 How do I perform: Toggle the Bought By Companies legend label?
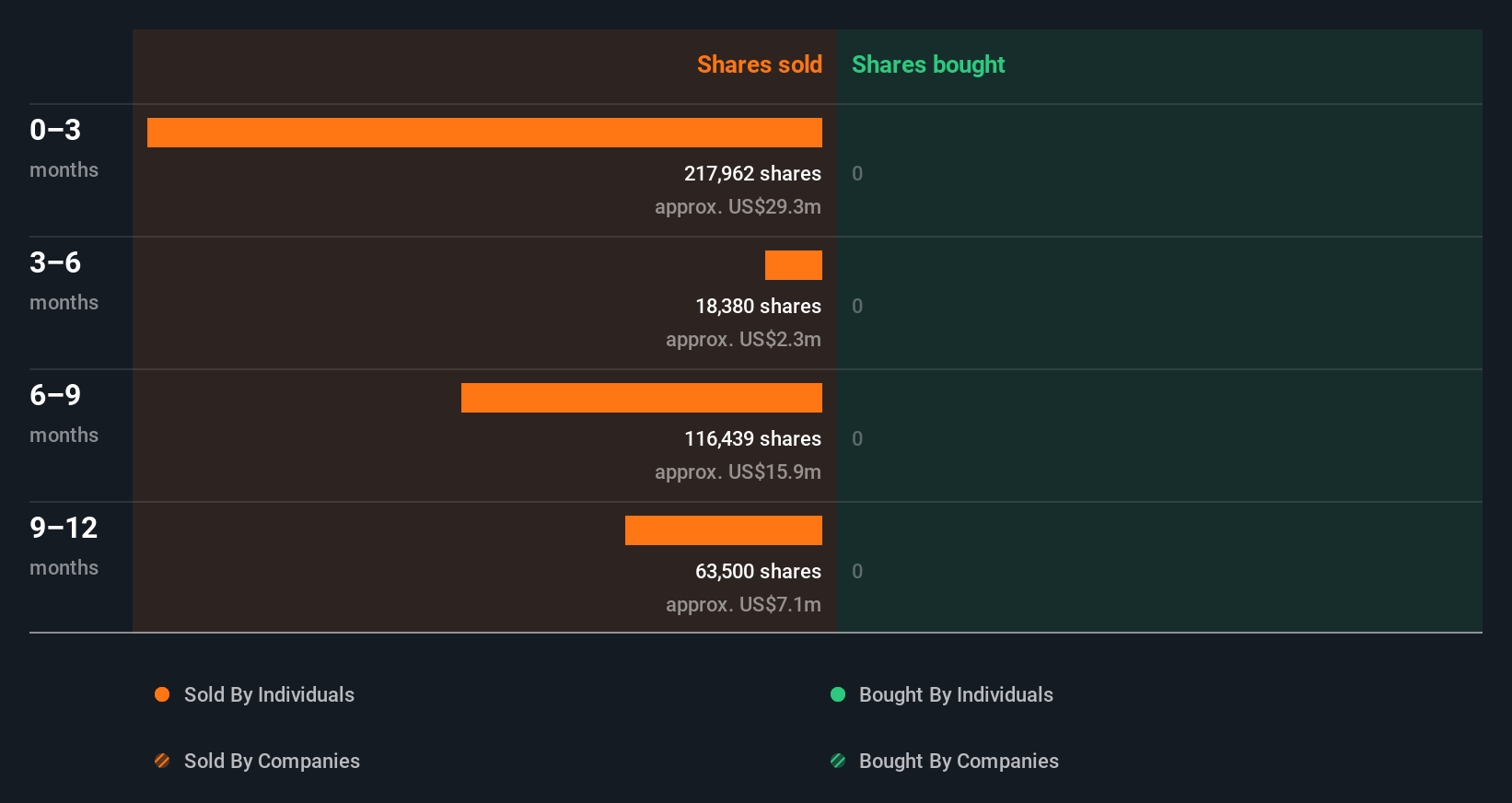tap(959, 761)
